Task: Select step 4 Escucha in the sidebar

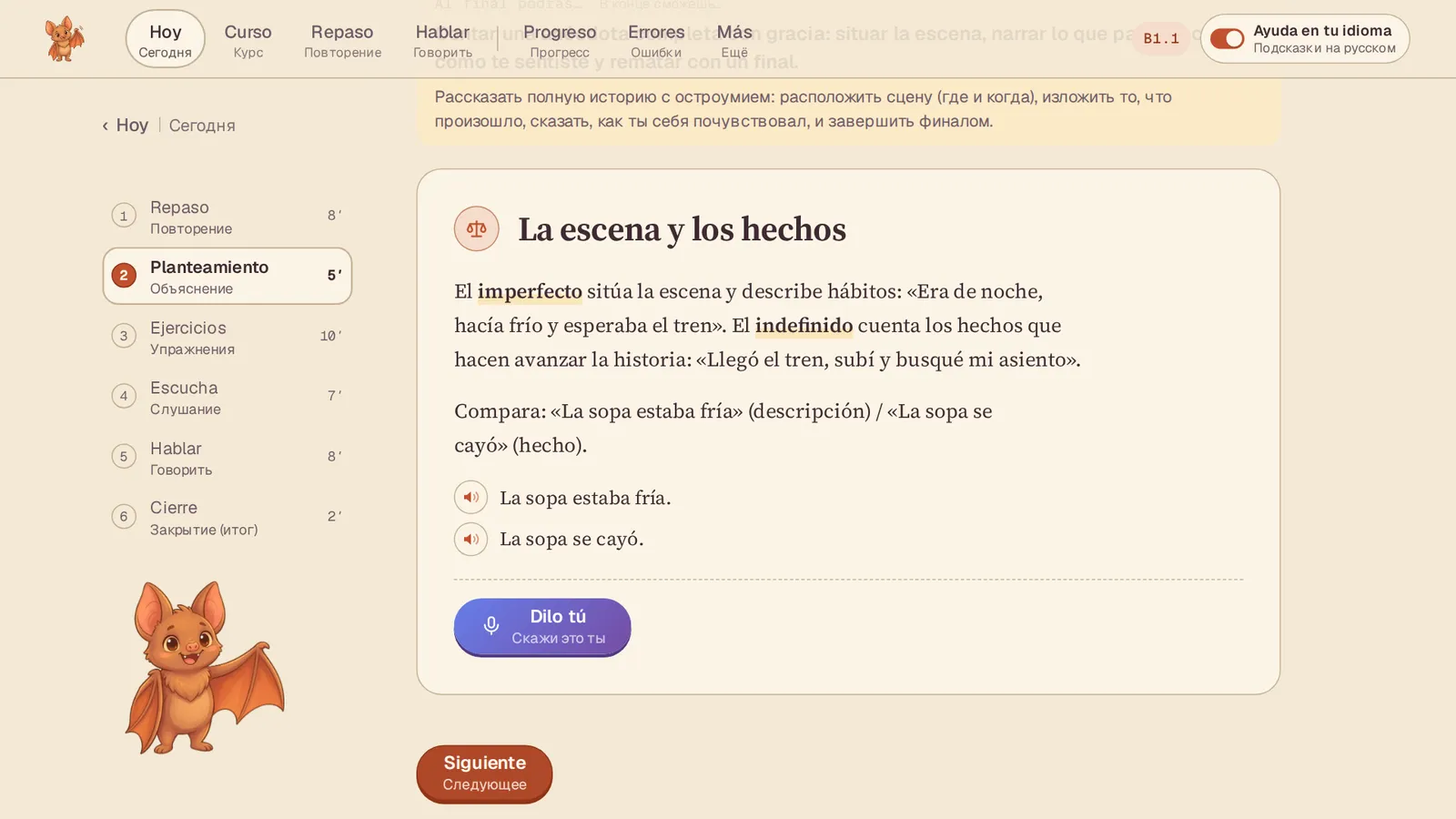Action: 227,397
